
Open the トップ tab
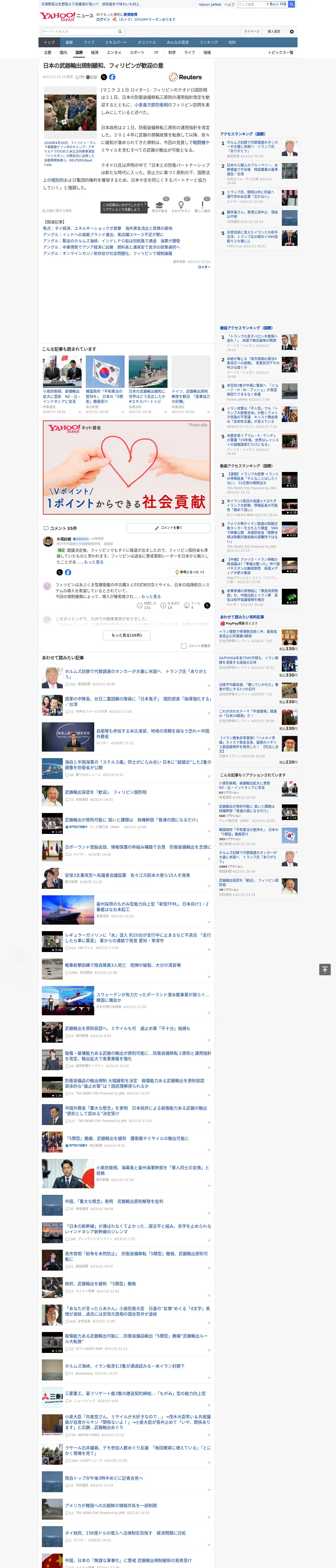point(49,43)
